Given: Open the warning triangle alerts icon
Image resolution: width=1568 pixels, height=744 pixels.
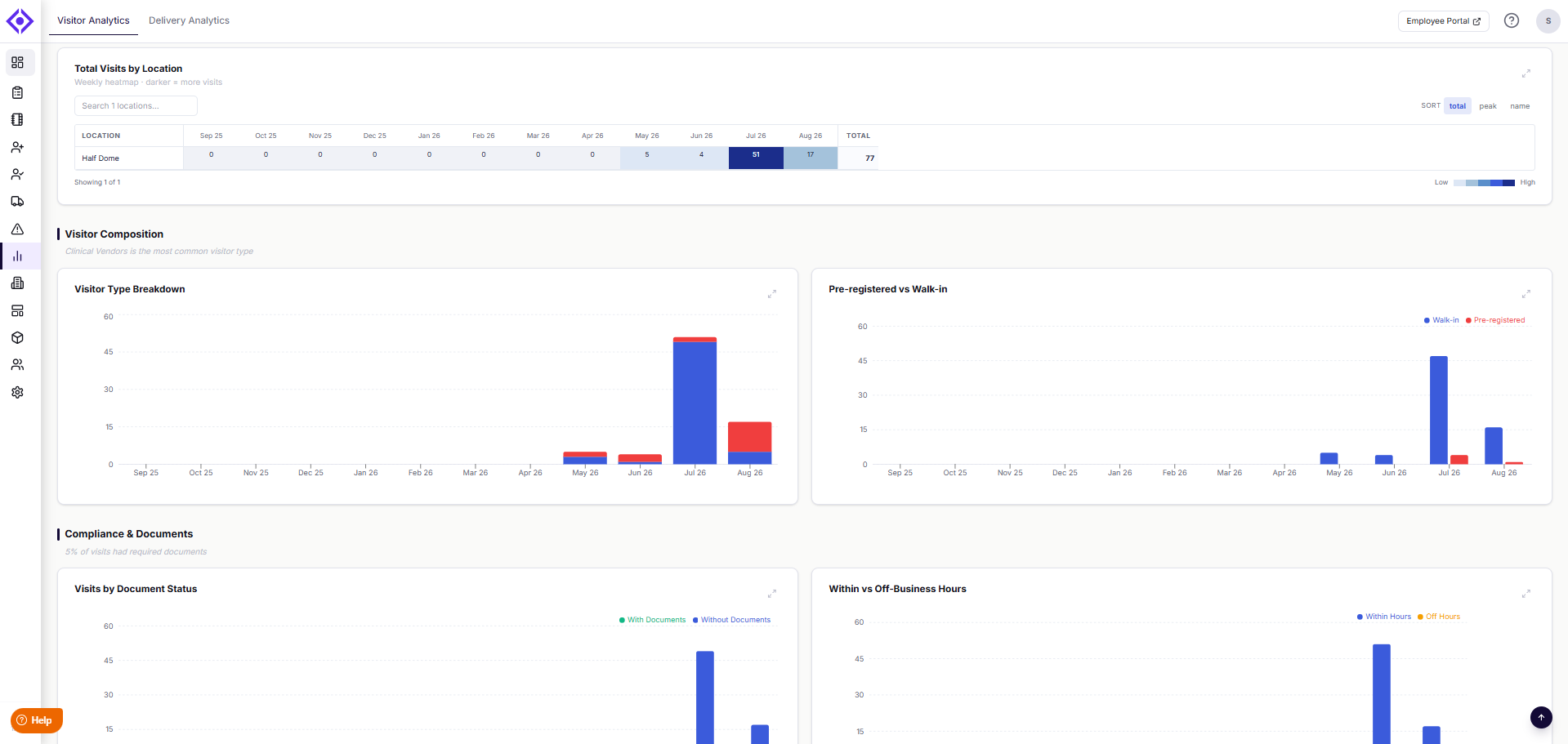Looking at the screenshot, I should [17, 229].
